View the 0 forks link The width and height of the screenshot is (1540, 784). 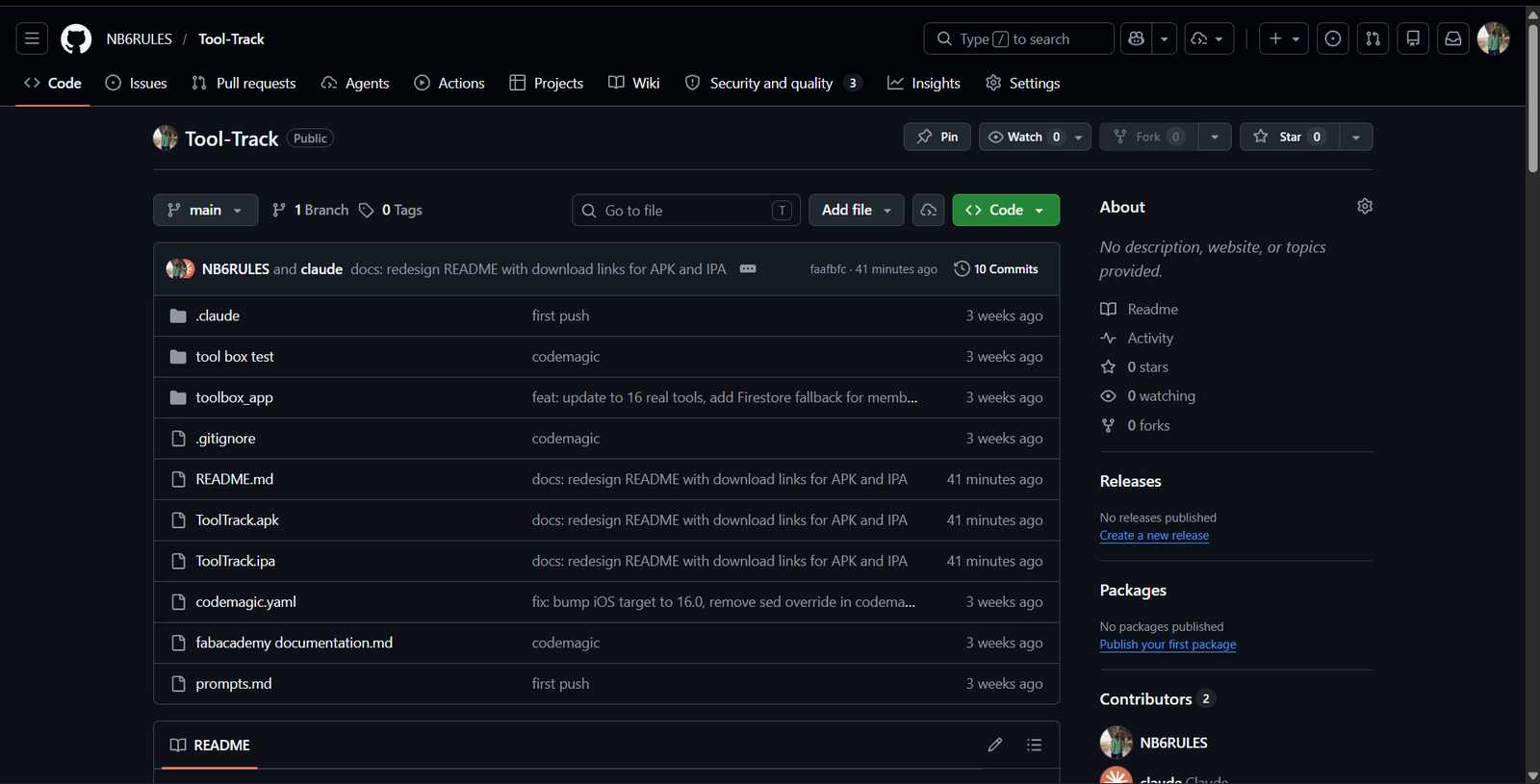click(x=1136, y=425)
